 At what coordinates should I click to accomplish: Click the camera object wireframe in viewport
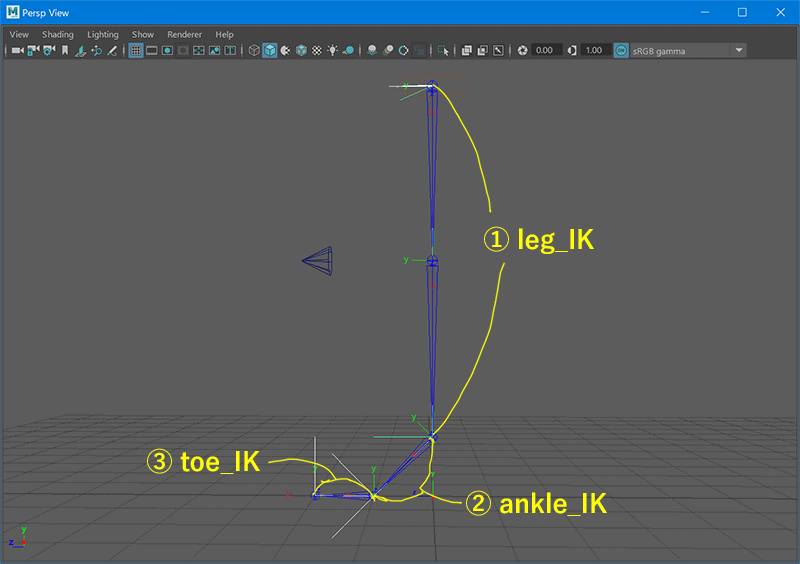point(318,261)
